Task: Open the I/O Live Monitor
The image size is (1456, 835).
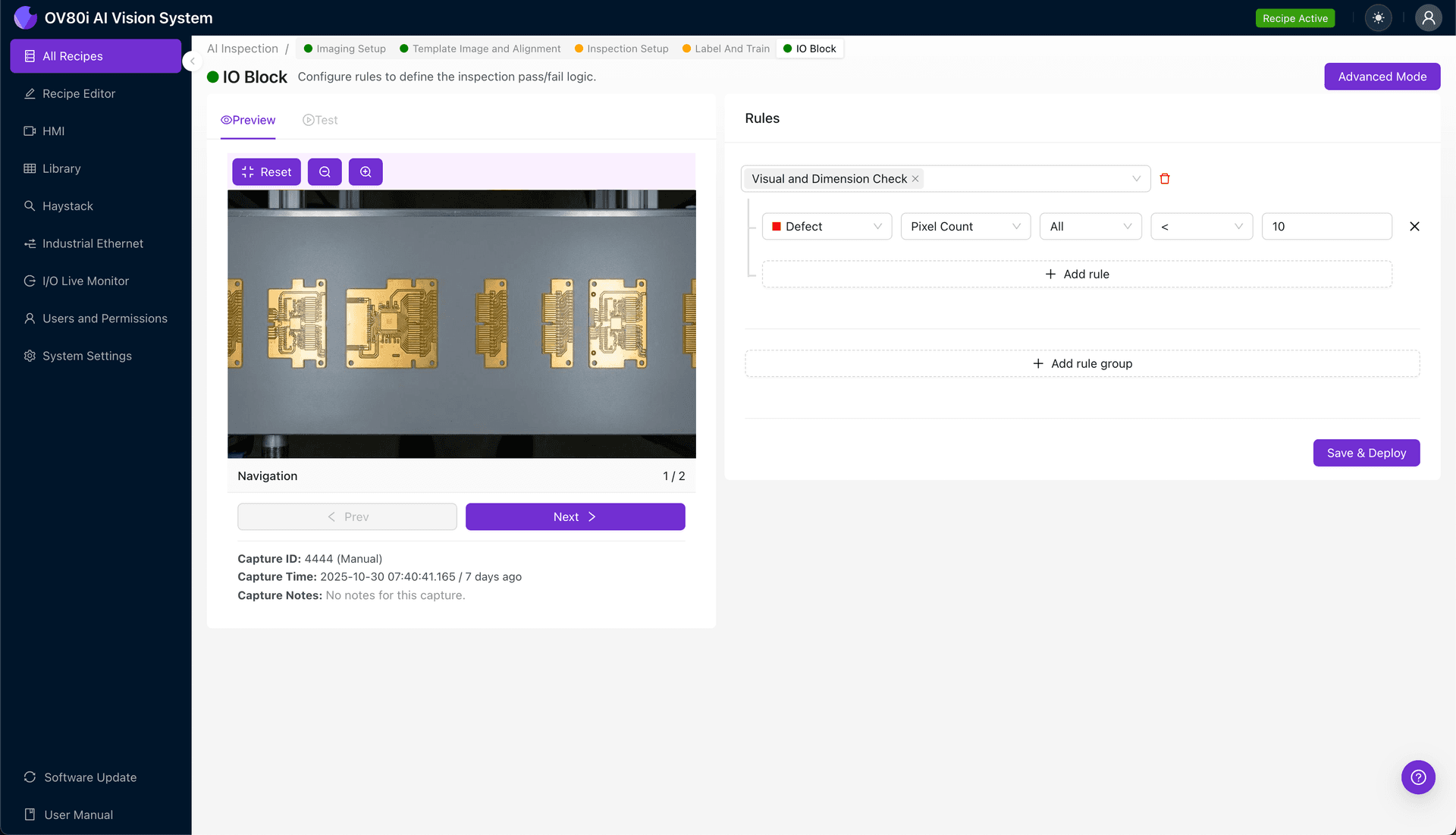Action: point(85,281)
